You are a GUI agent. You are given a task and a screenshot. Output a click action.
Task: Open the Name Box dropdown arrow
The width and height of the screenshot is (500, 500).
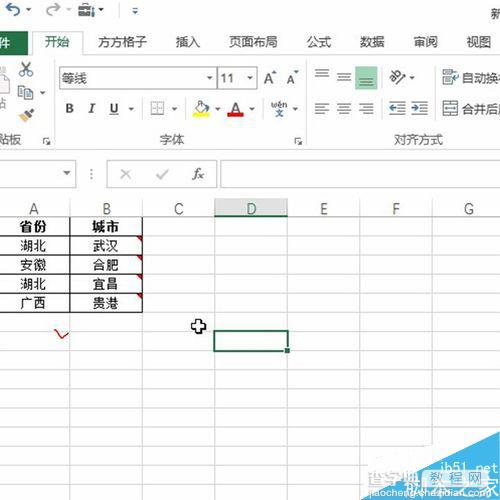[x=67, y=173]
